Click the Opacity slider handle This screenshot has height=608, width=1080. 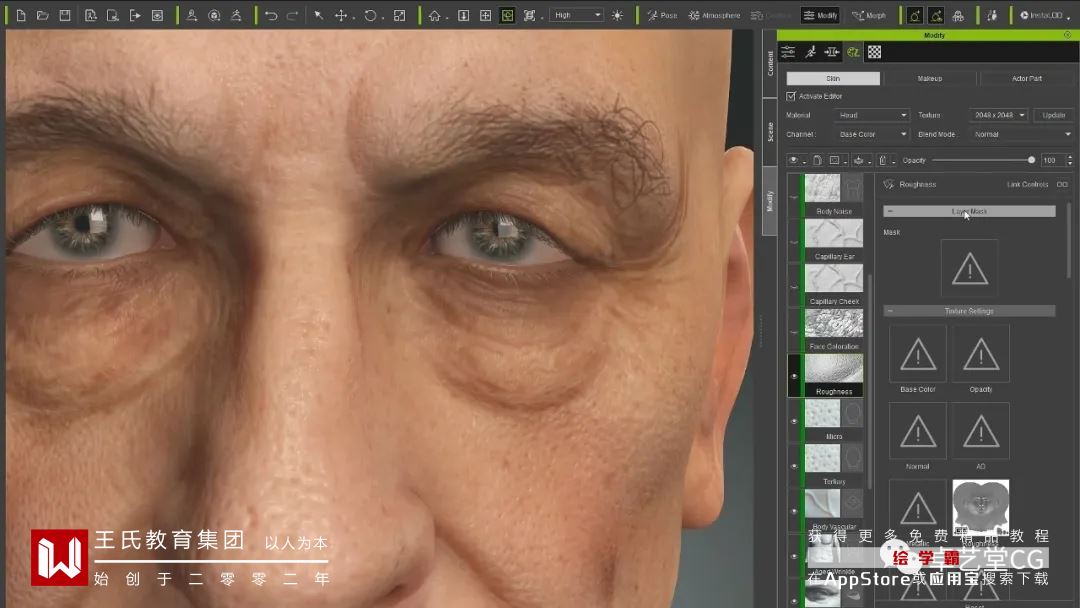1031,160
